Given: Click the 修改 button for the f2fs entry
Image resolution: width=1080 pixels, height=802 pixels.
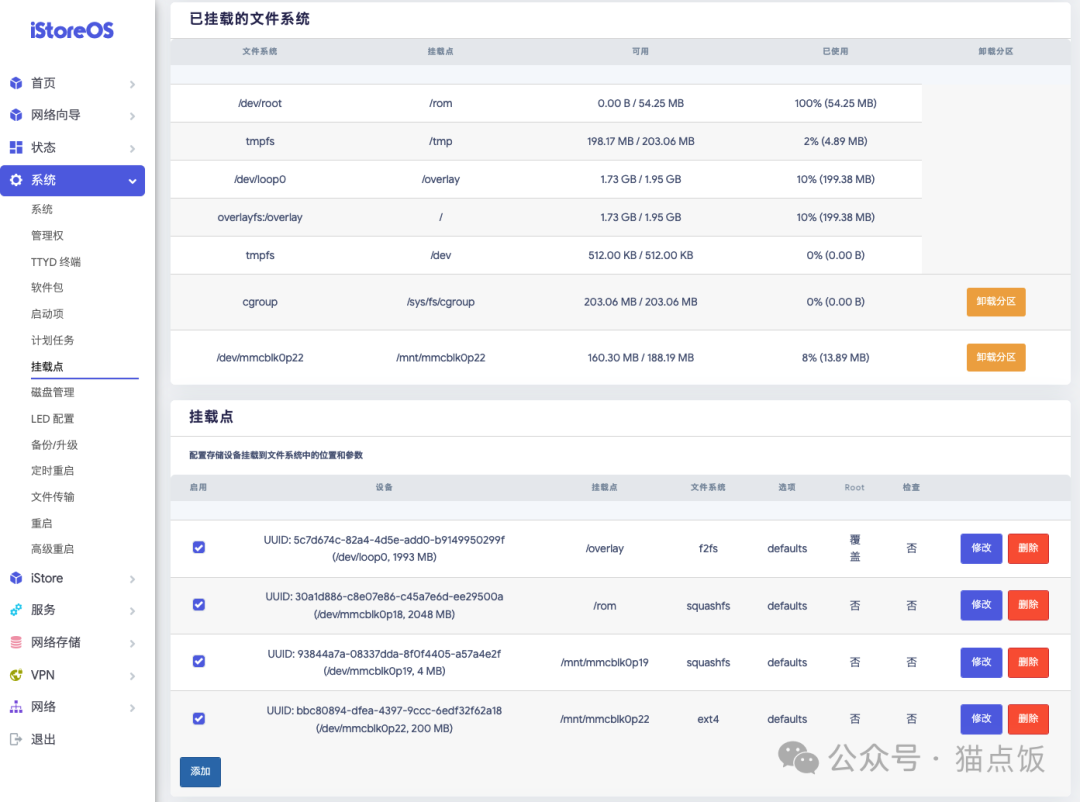Looking at the screenshot, I should click(980, 547).
